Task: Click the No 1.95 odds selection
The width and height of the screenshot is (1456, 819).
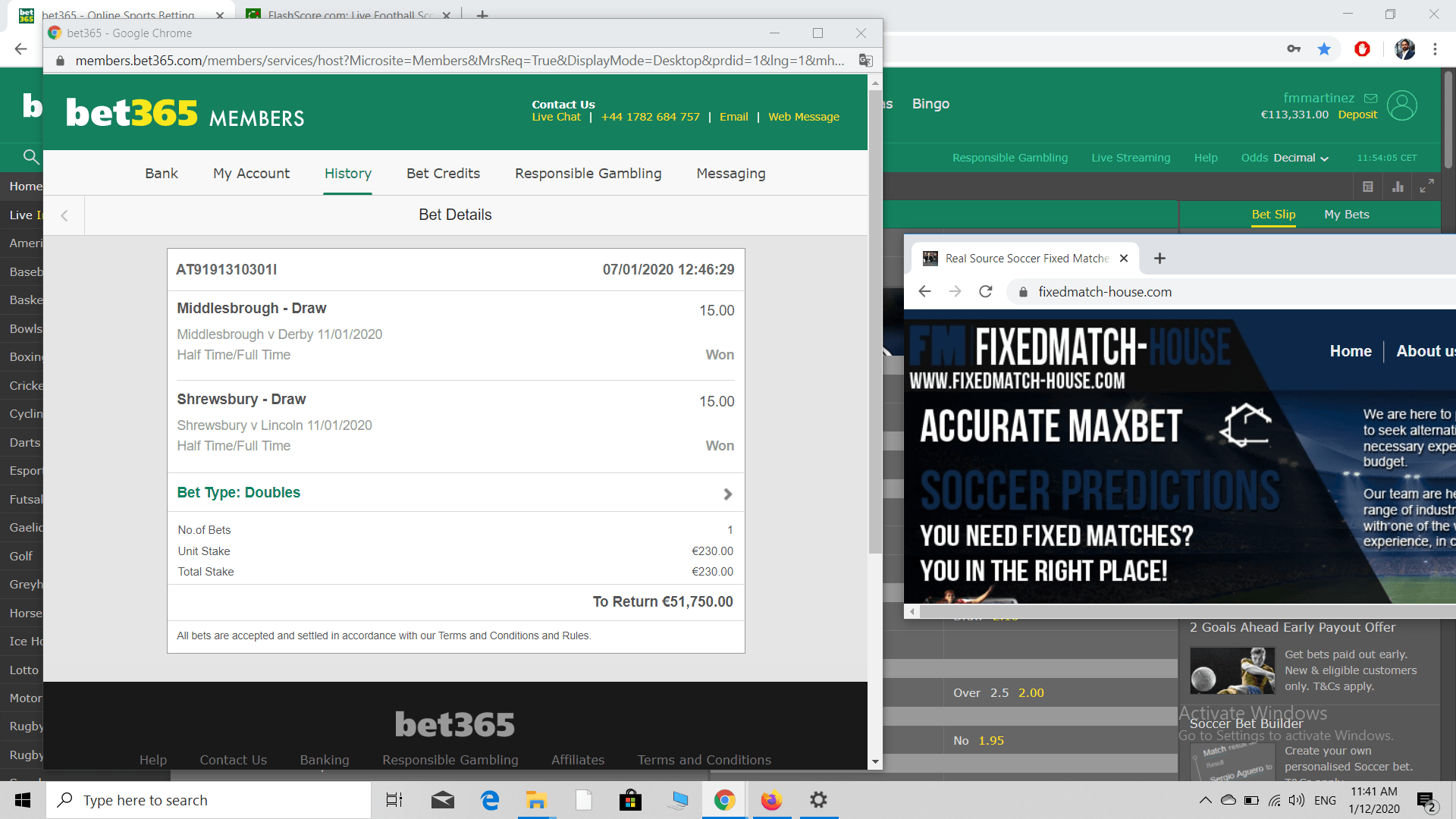Action: tap(978, 740)
